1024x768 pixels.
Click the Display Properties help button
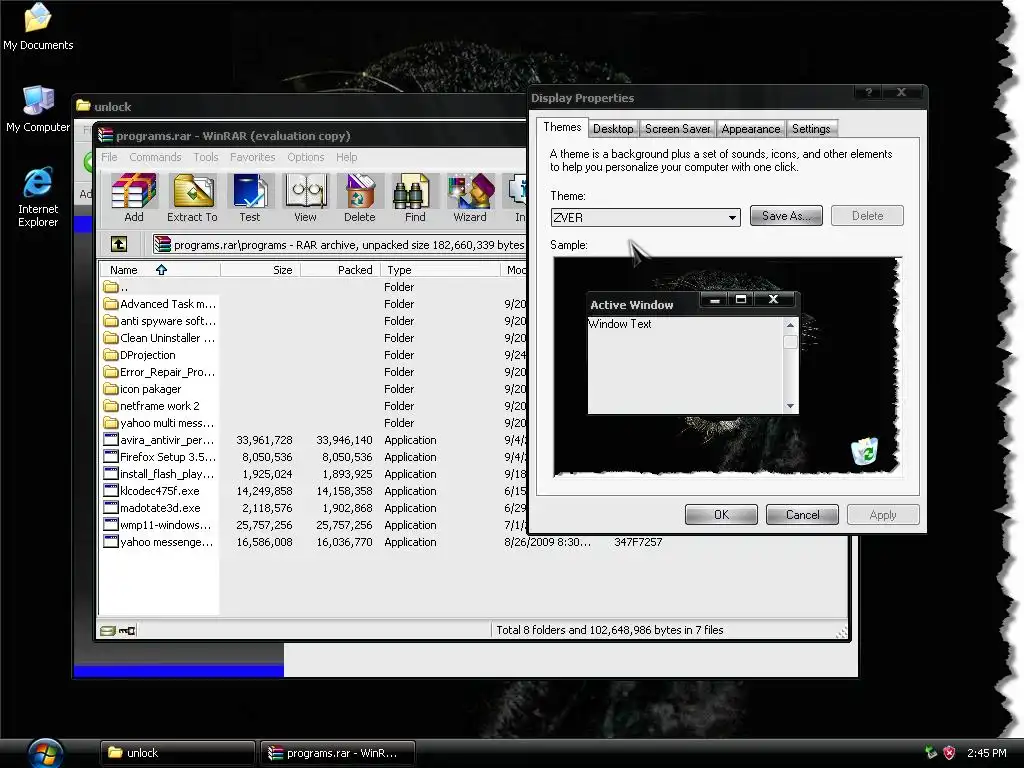coord(869,92)
